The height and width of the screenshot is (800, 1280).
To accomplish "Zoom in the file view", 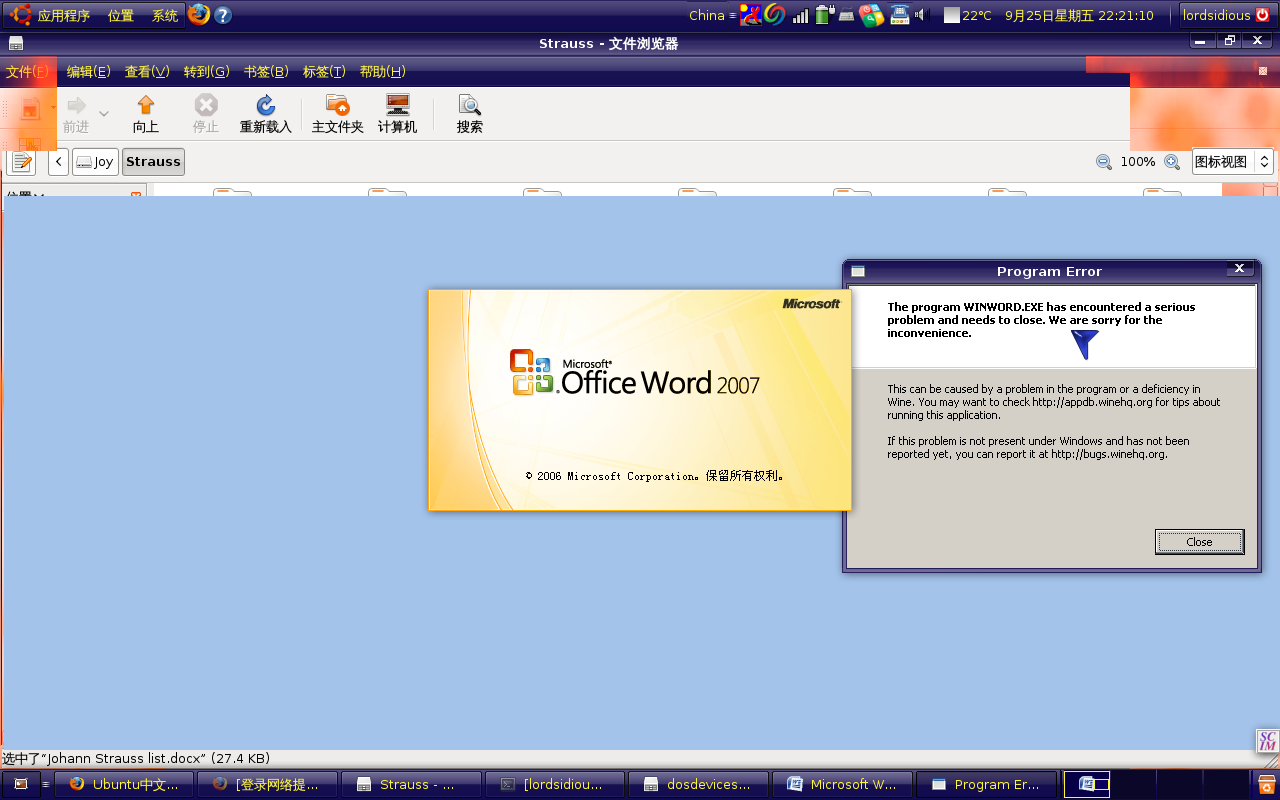I will click(x=1172, y=162).
